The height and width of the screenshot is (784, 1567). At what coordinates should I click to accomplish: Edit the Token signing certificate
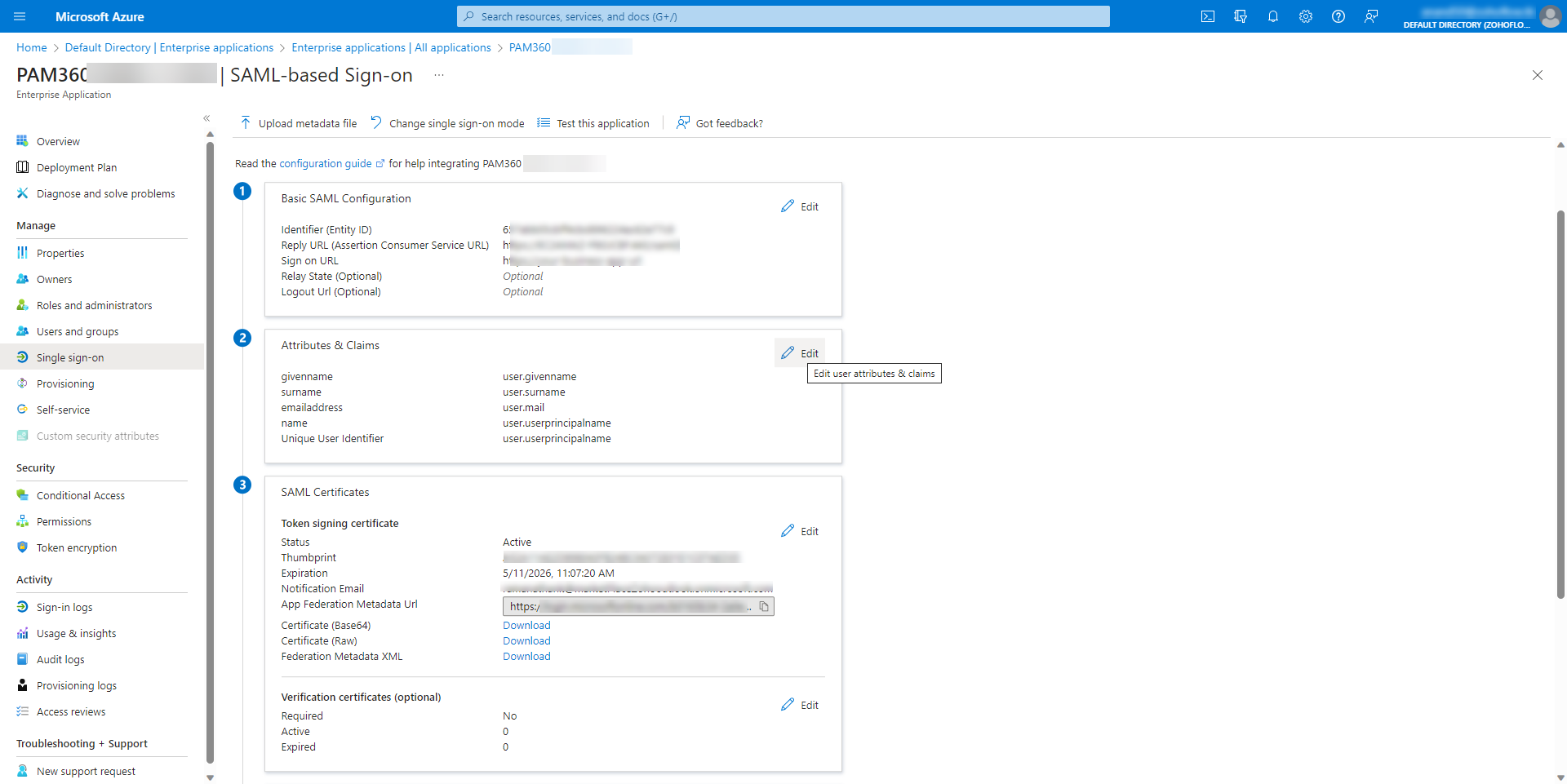tap(800, 531)
